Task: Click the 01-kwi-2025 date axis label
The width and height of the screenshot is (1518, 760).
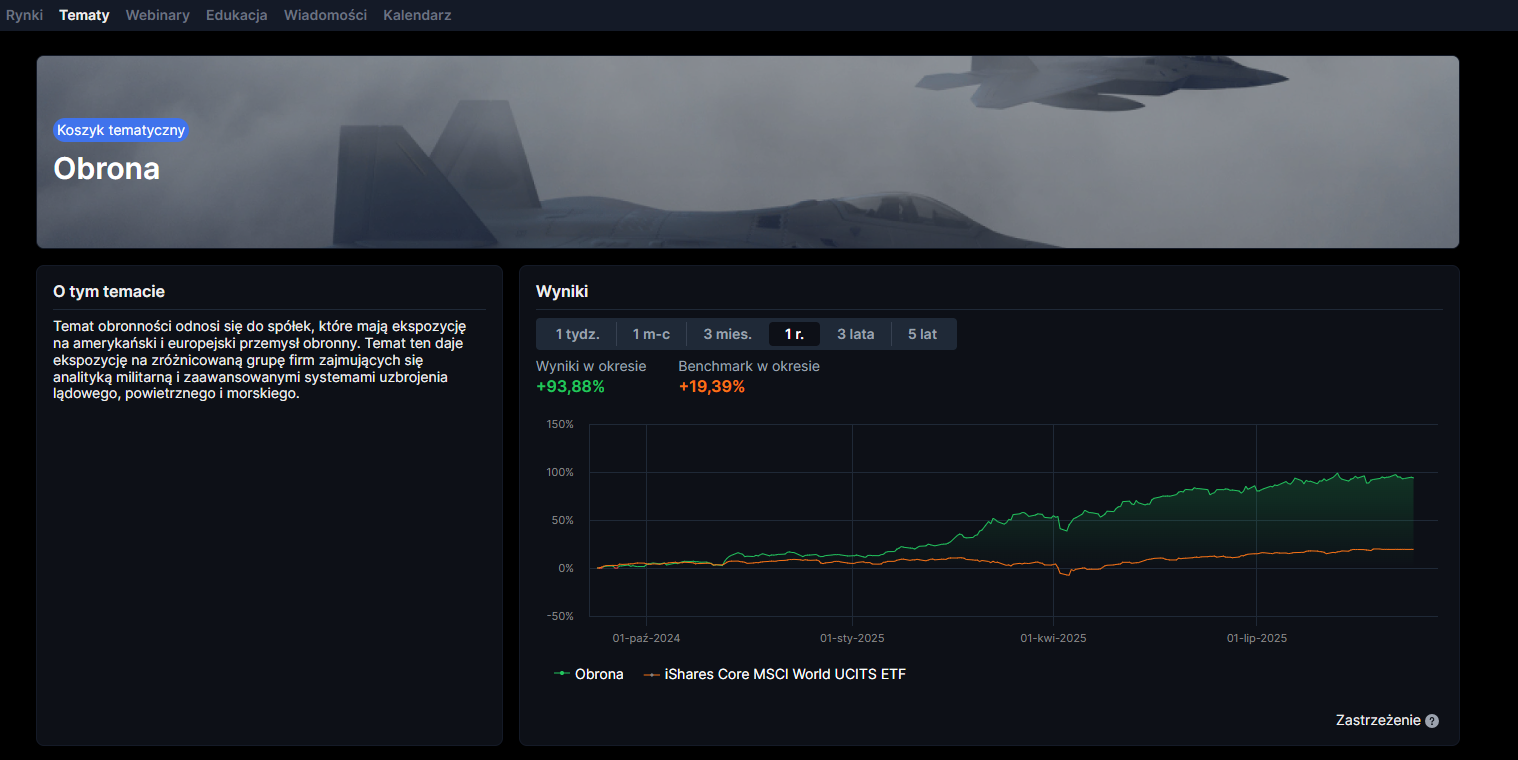Action: [x=1053, y=638]
